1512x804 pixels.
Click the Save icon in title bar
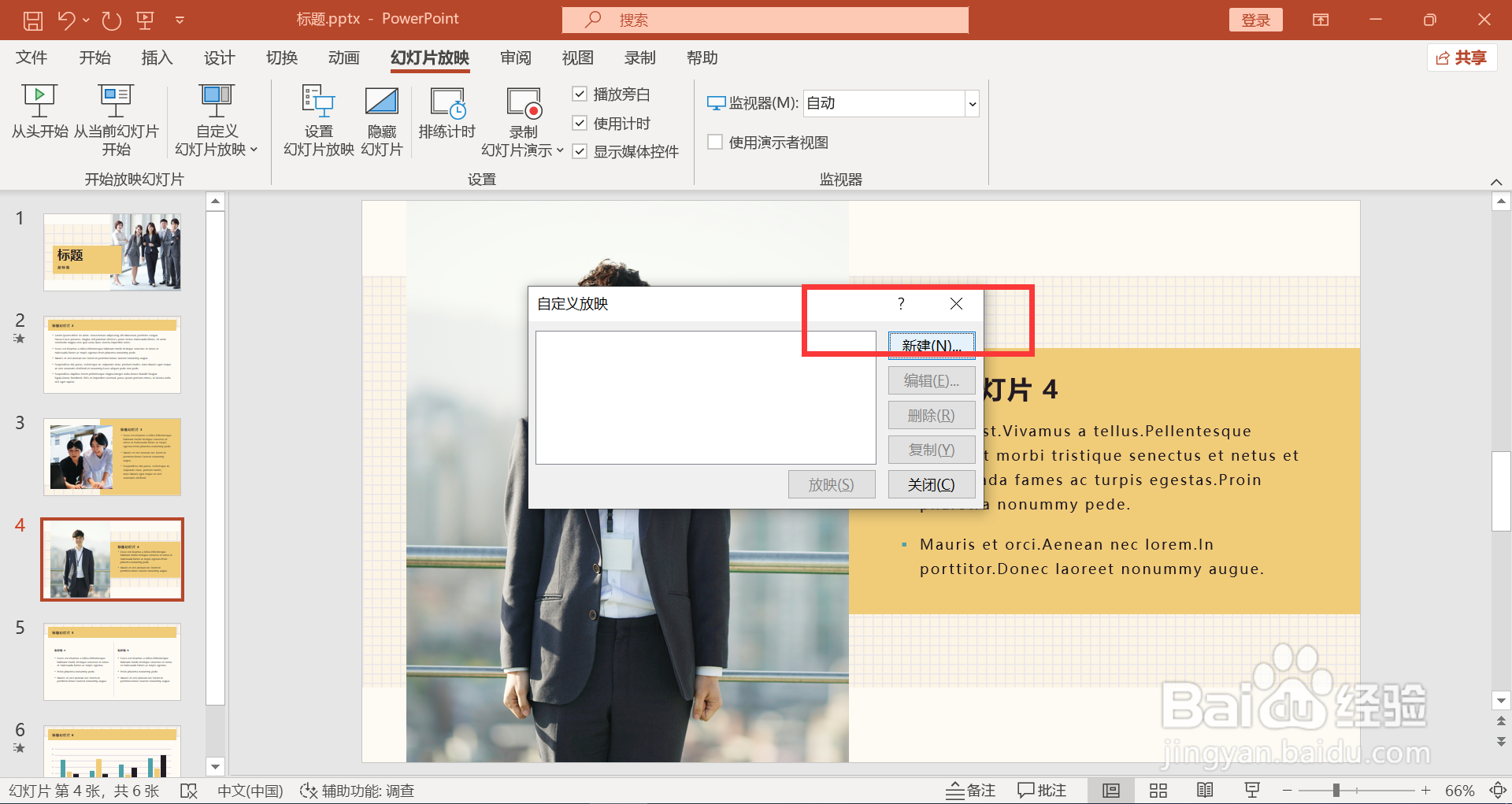click(x=33, y=20)
